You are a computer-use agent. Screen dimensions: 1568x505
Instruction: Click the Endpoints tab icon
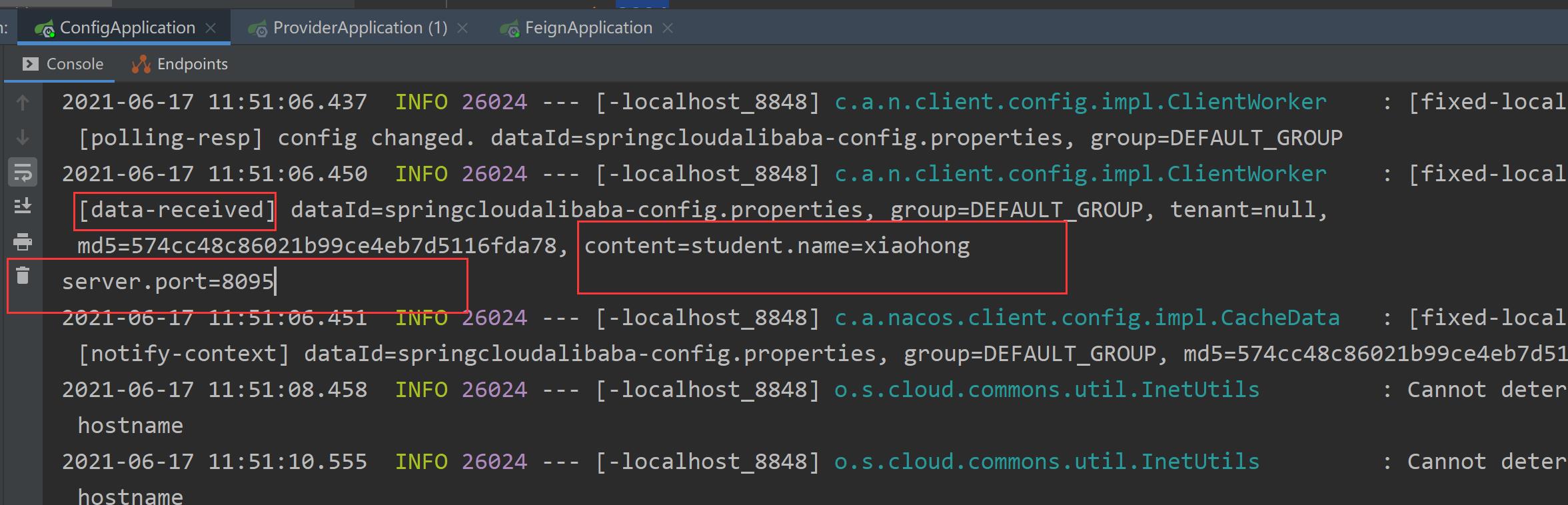click(x=141, y=64)
